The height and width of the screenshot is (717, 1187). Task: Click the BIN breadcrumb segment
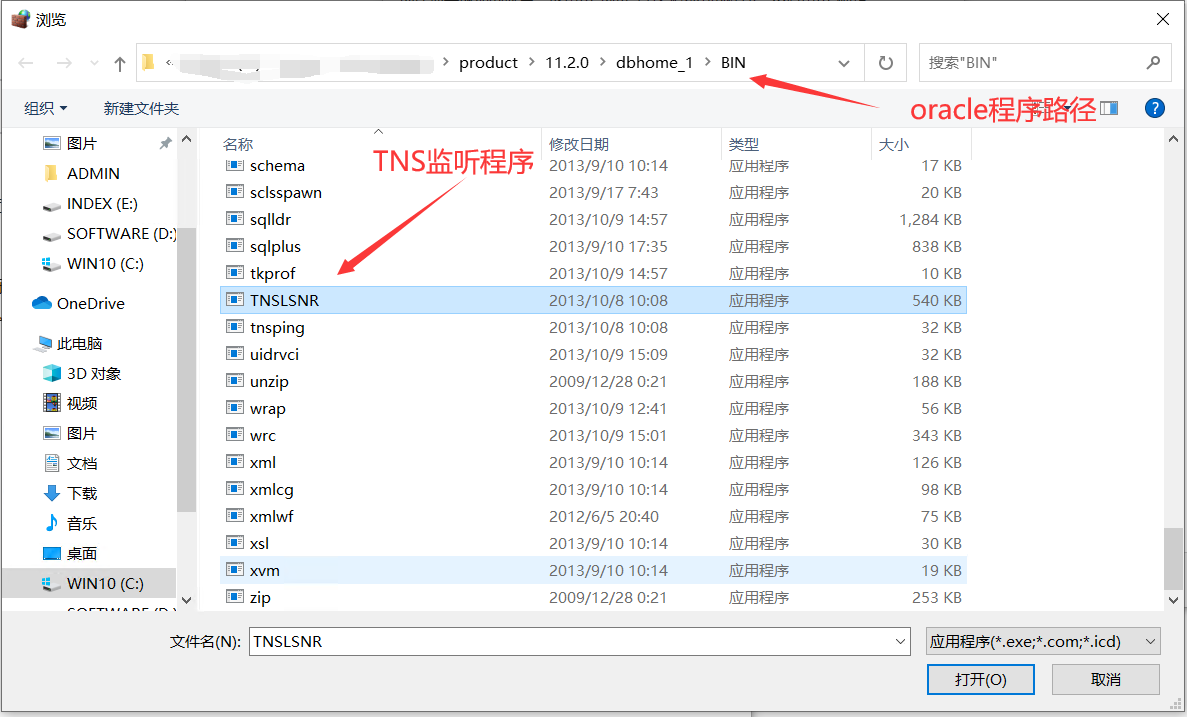click(732, 62)
